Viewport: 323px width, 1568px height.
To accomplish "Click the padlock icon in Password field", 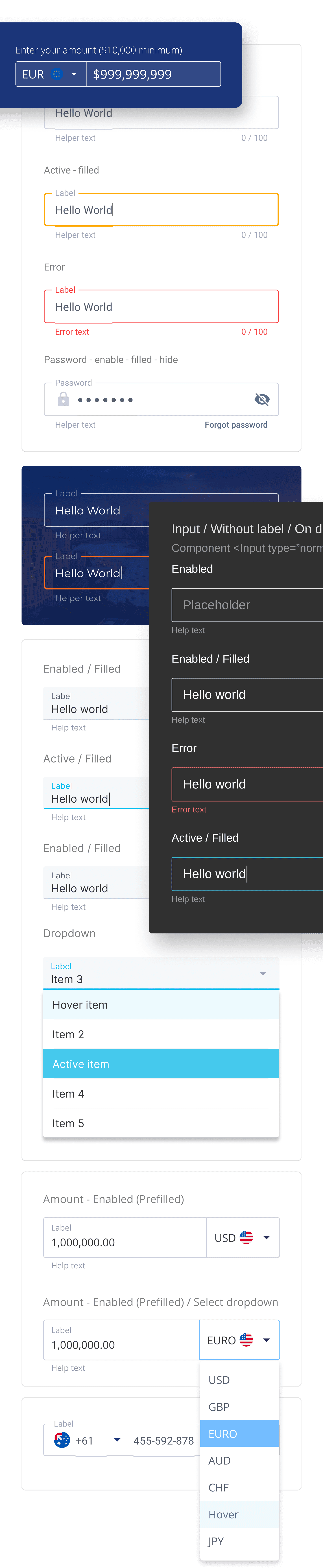I will pyautogui.click(x=63, y=399).
